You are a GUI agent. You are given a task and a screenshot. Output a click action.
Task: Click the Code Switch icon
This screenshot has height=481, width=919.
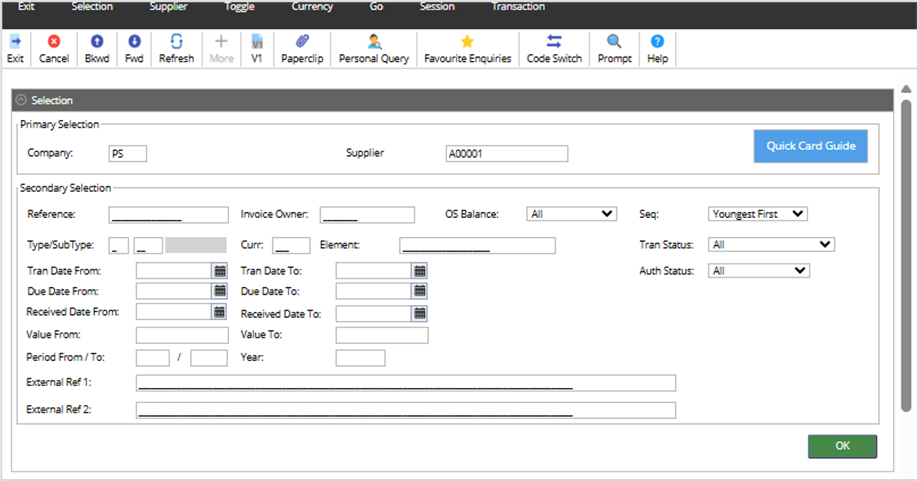click(x=554, y=42)
